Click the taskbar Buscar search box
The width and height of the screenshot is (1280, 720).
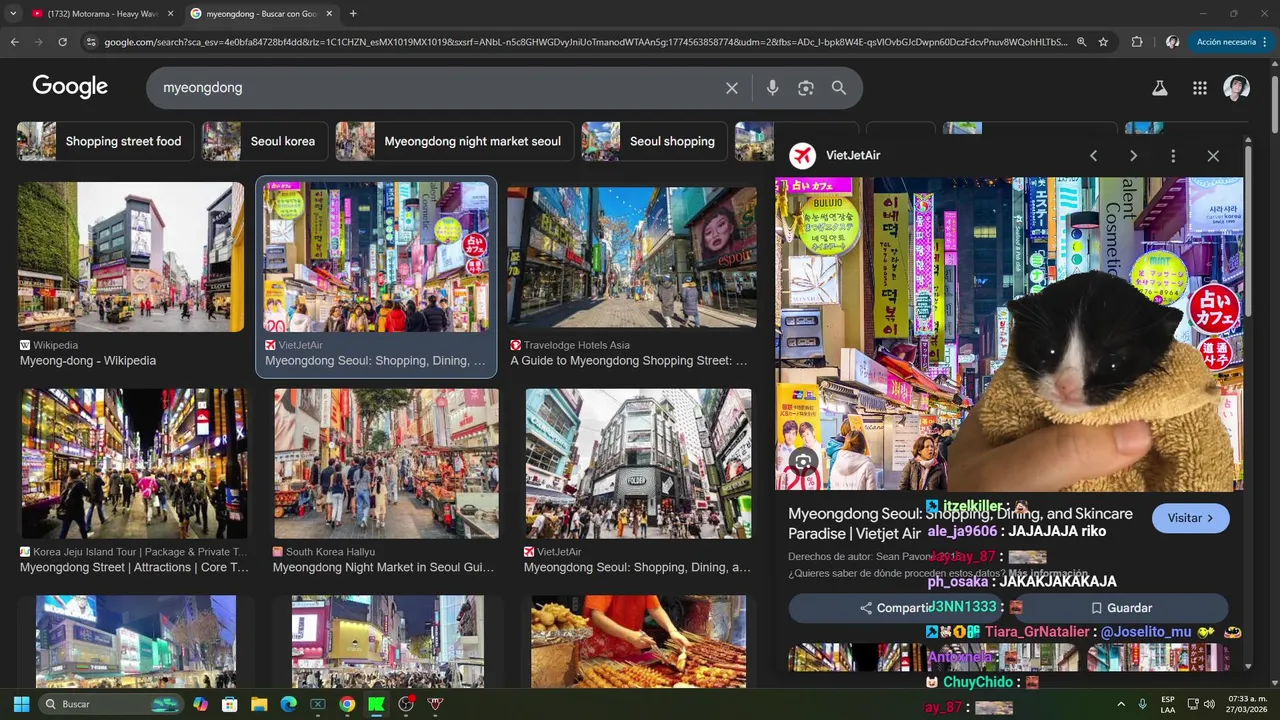pyautogui.click(x=110, y=704)
